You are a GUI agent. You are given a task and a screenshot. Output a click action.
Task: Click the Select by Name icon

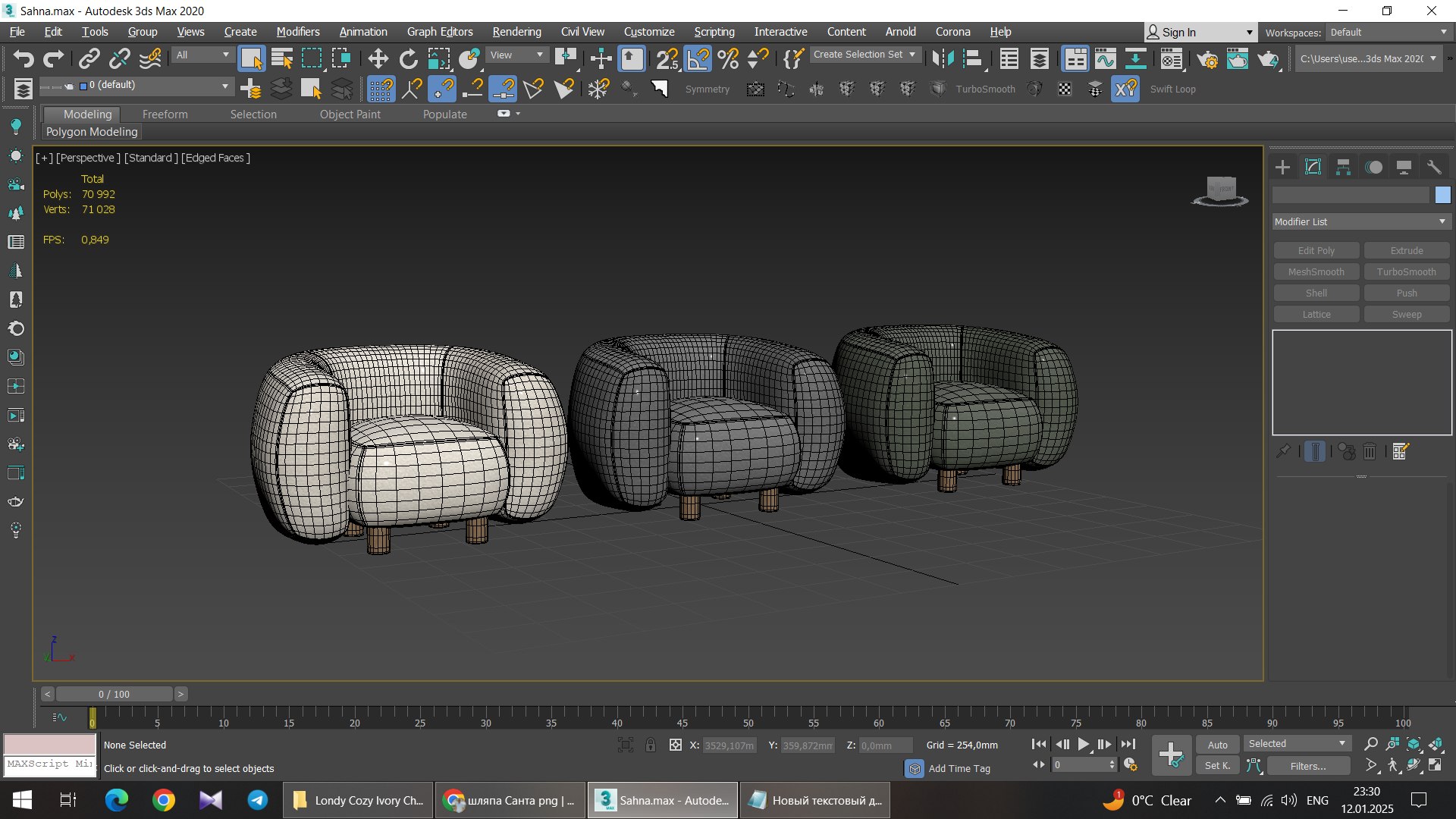(x=281, y=58)
